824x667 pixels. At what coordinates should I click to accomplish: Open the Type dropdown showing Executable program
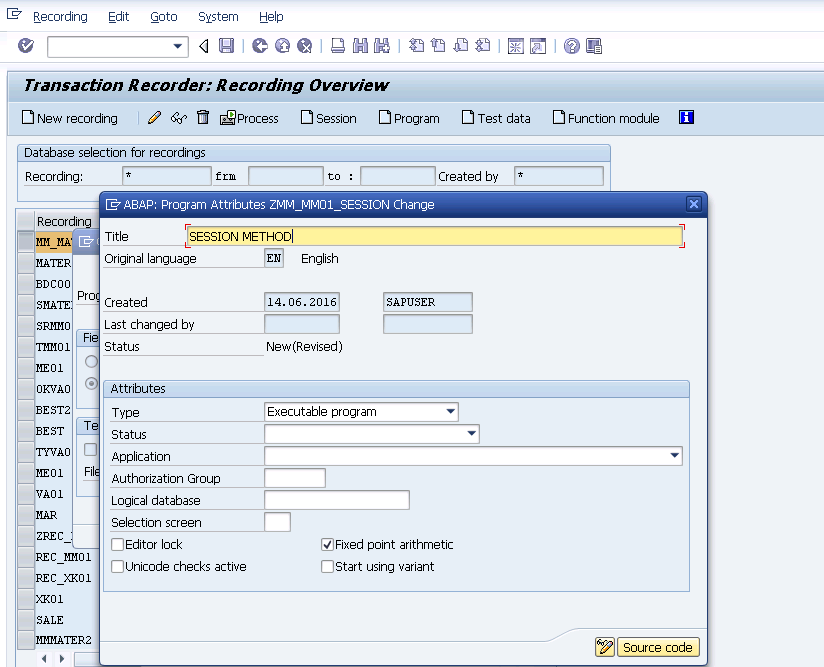pos(450,411)
